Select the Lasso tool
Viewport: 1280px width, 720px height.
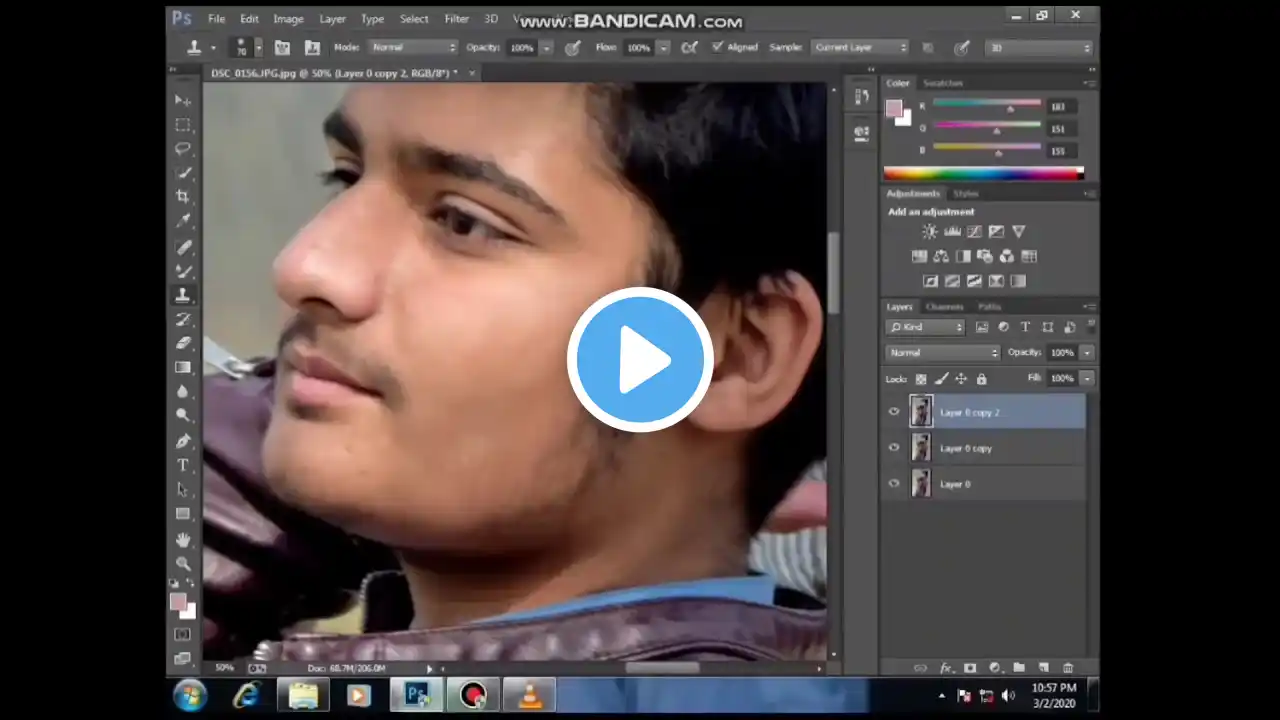pyautogui.click(x=183, y=149)
